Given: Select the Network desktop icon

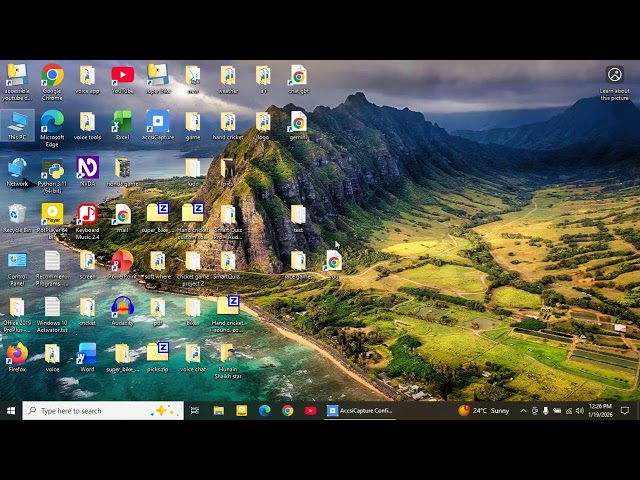Looking at the screenshot, I should point(17,172).
